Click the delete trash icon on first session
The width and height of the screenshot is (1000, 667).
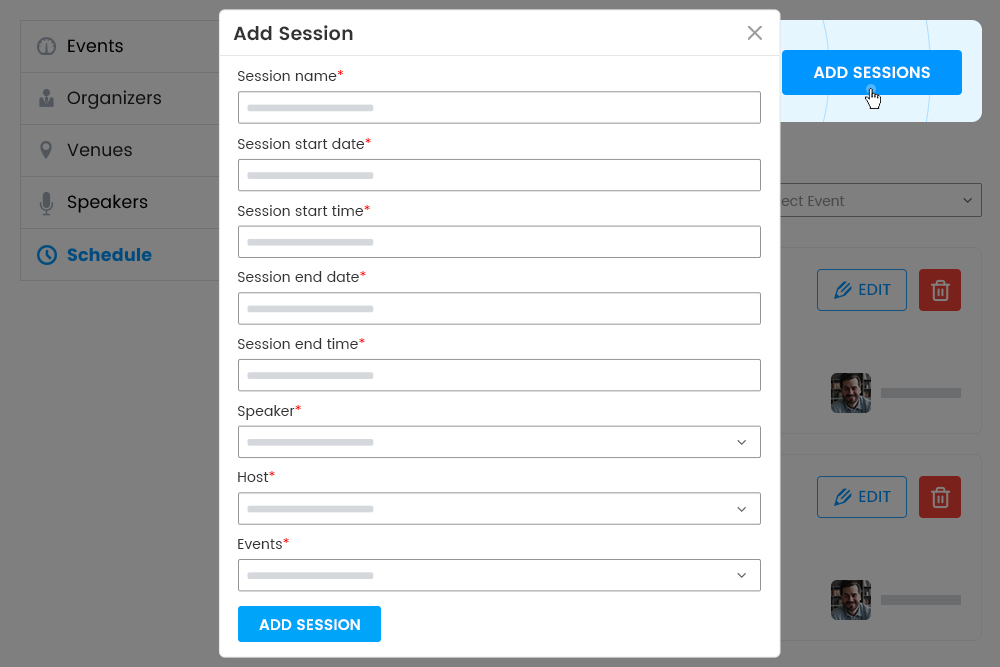pos(939,290)
